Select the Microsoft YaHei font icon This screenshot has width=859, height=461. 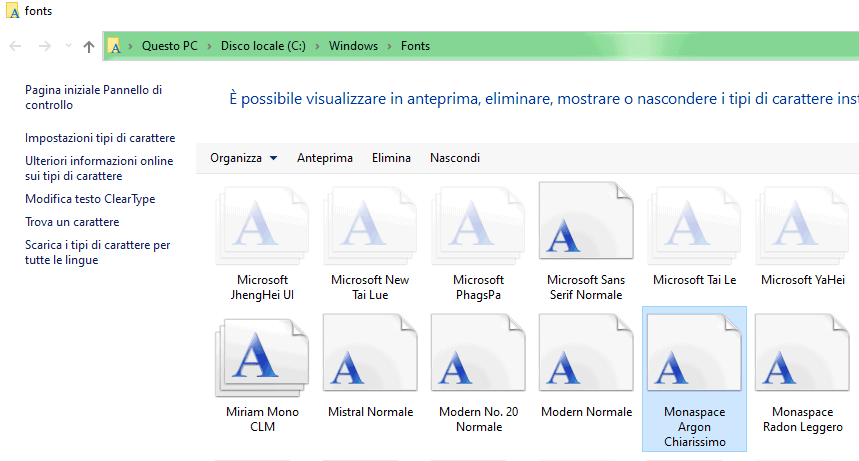tap(802, 226)
